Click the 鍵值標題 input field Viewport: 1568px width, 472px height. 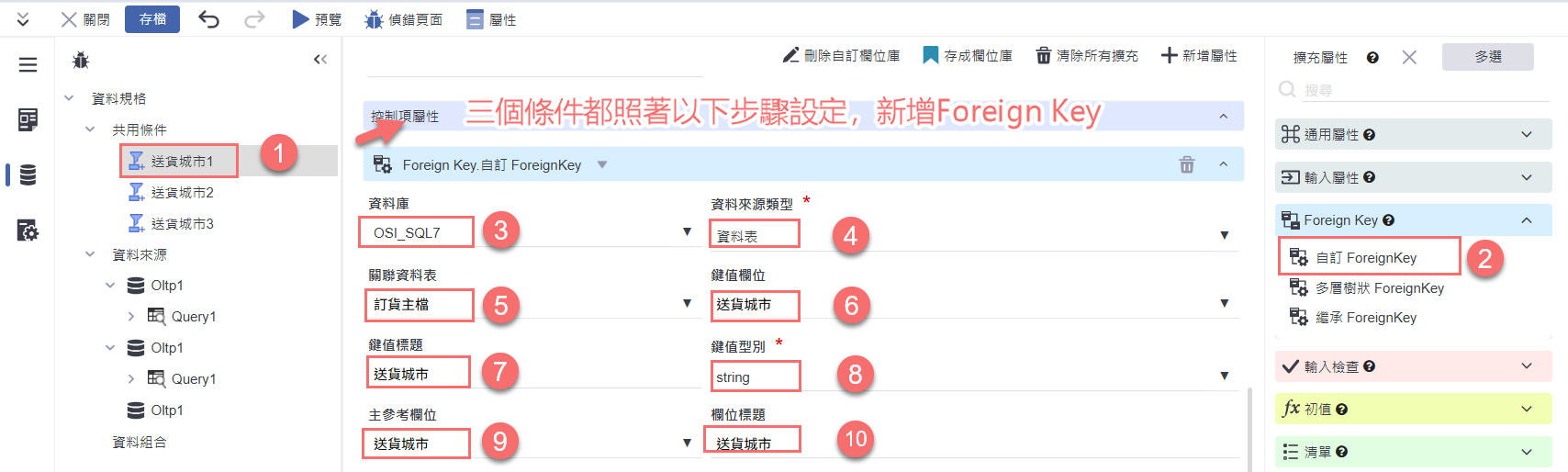tap(532, 375)
